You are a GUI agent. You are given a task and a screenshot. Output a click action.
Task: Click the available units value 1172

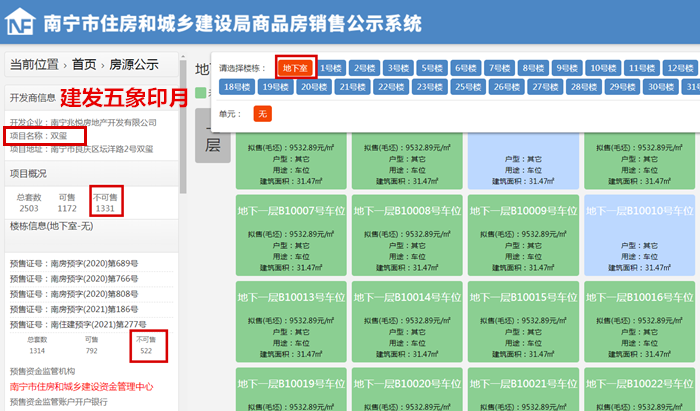(x=67, y=208)
